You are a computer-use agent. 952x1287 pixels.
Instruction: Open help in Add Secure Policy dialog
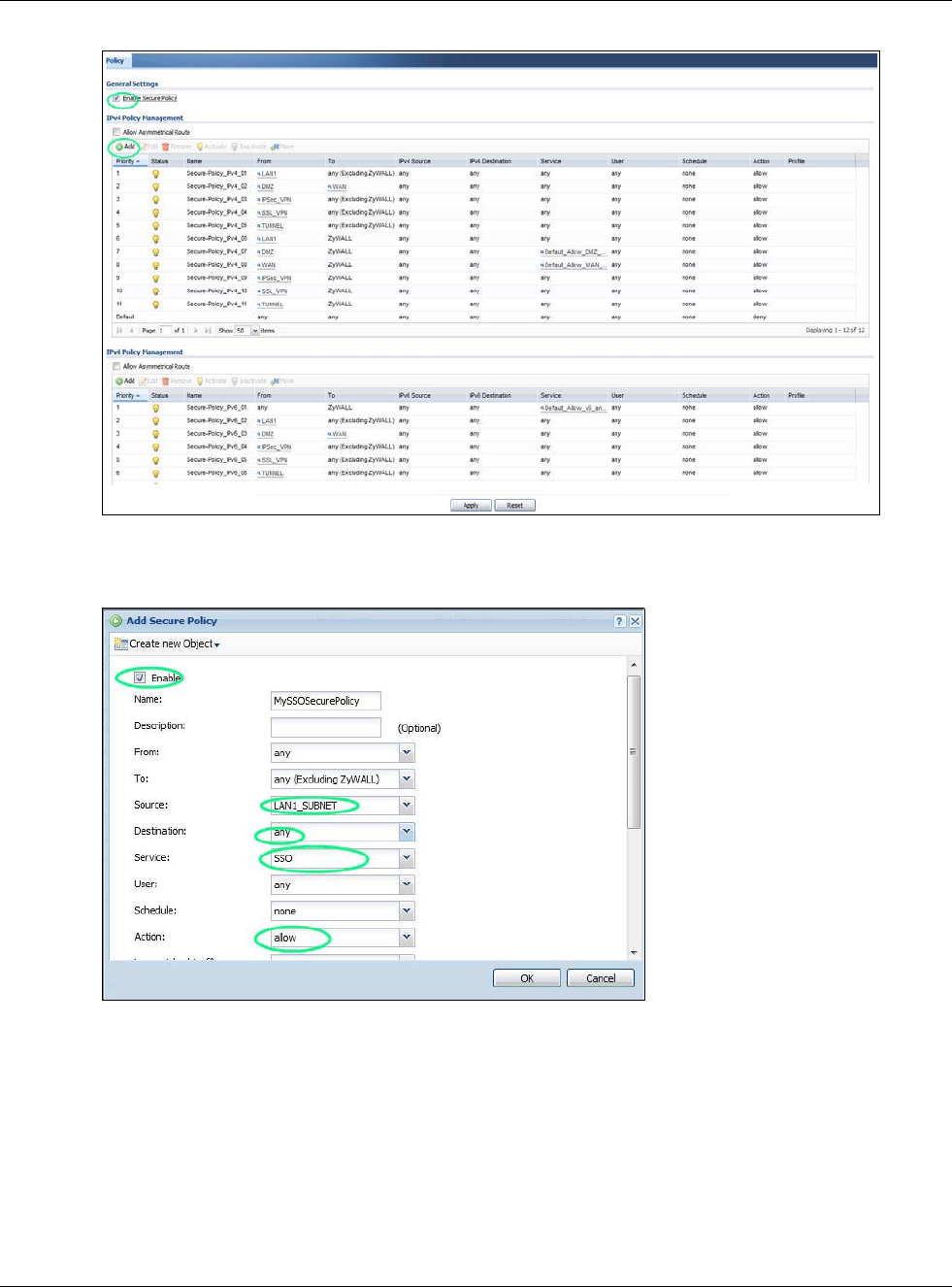coord(619,621)
